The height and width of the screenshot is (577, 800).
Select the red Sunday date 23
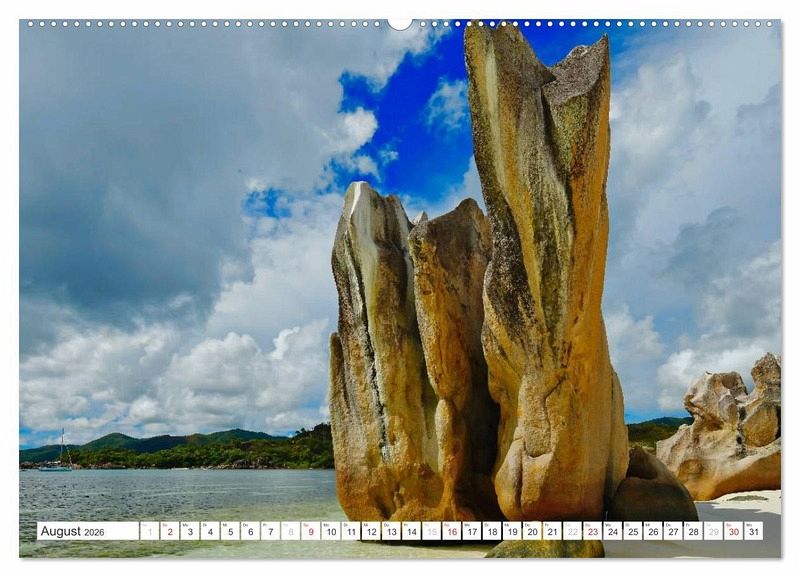[593, 531]
